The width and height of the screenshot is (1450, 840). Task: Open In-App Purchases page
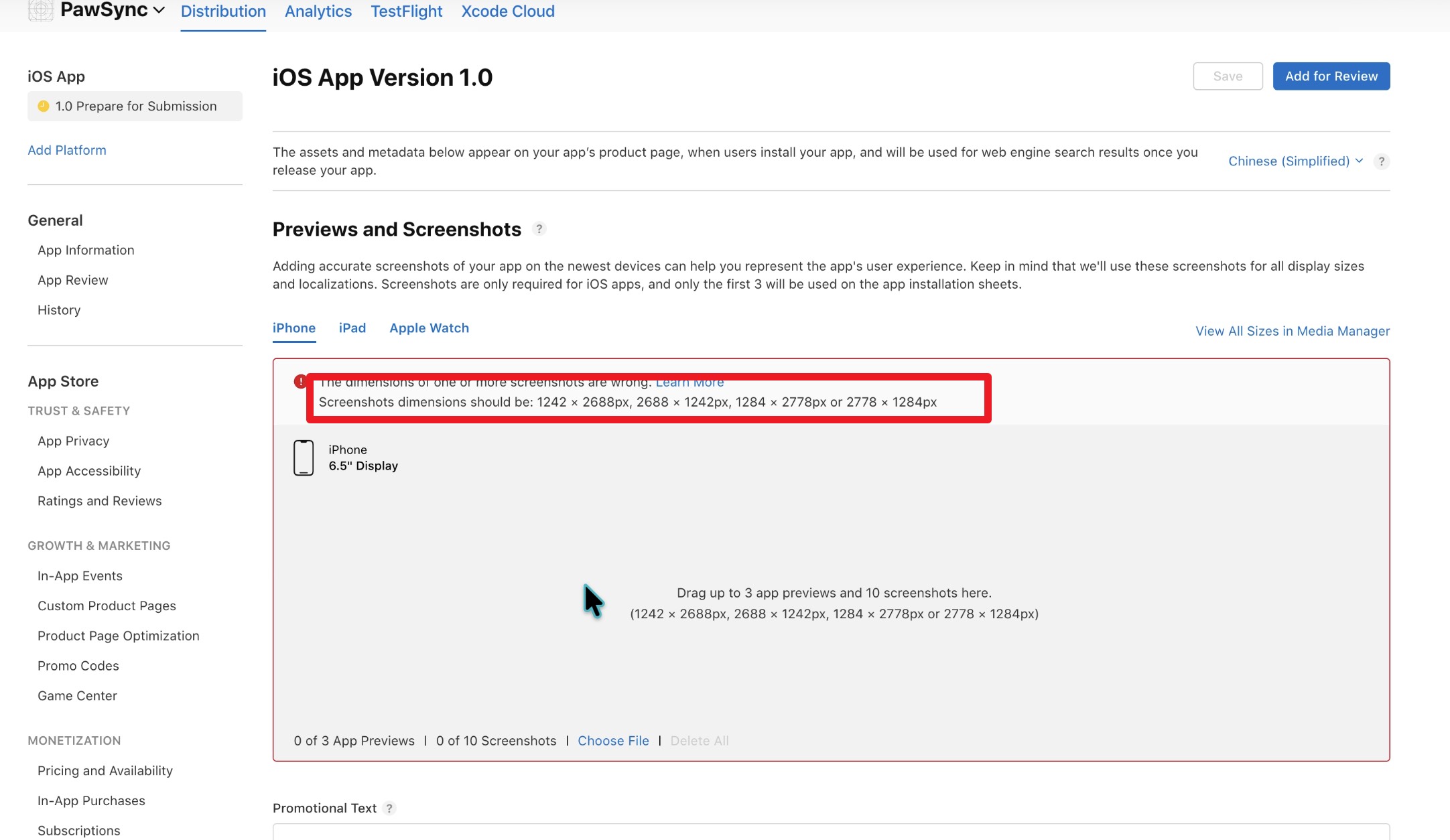click(91, 800)
